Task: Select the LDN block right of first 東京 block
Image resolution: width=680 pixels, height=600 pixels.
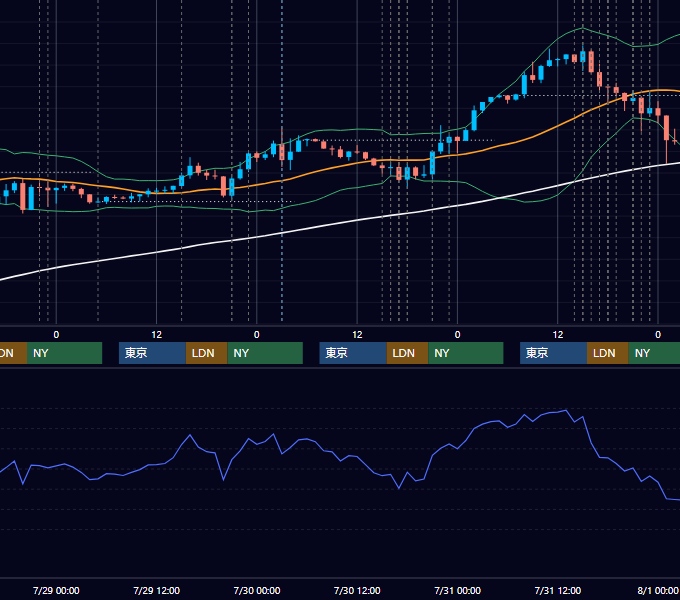Action: [206, 353]
